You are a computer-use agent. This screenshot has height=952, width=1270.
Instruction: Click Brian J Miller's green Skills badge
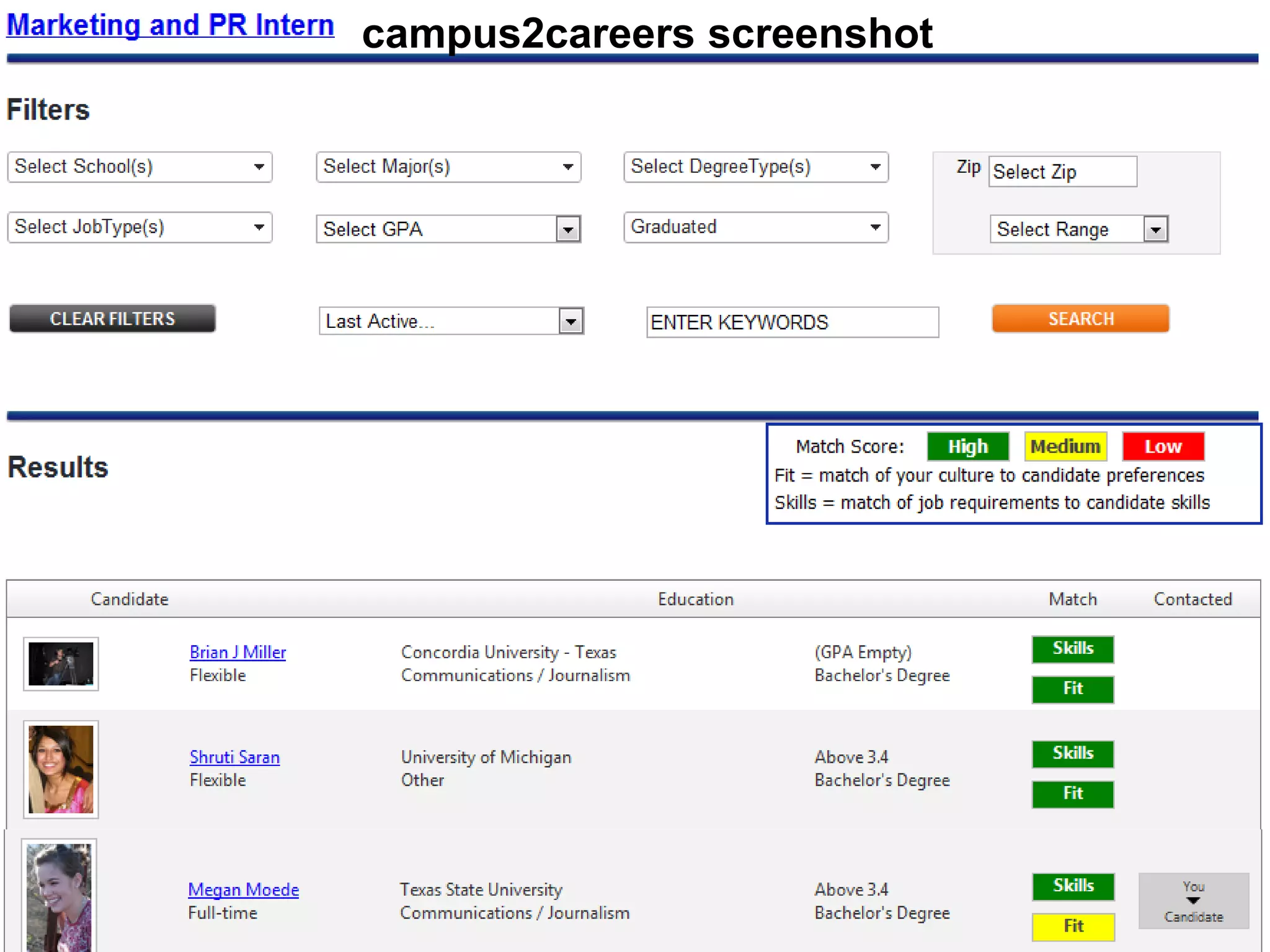click(1073, 649)
